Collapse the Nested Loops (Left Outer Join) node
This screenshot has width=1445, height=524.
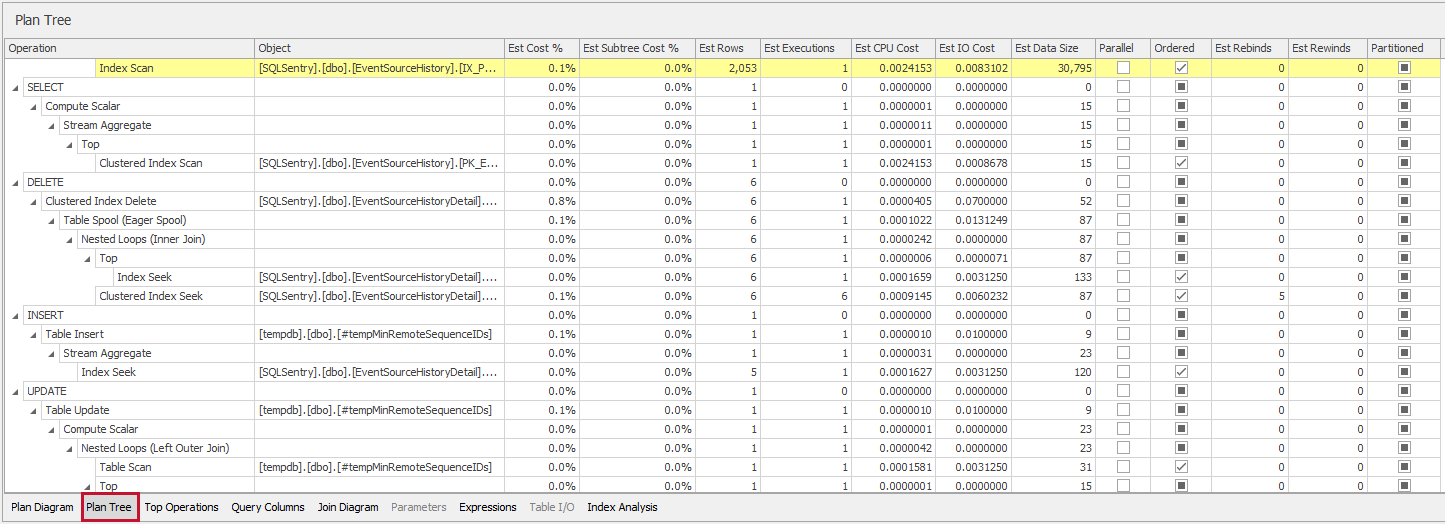[69, 448]
